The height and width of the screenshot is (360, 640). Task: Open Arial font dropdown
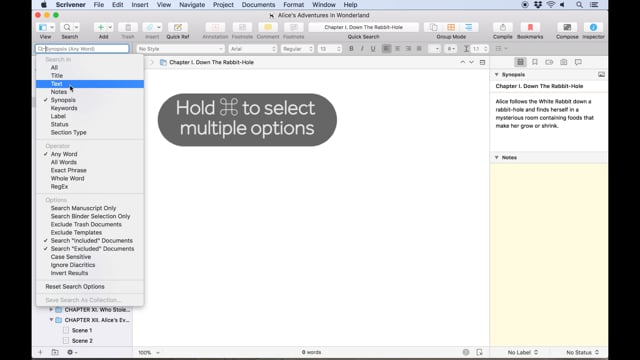pos(253,49)
